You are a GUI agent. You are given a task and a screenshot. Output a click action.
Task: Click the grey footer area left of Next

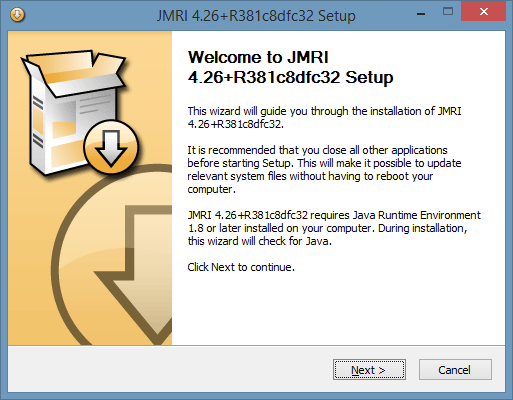point(167,369)
